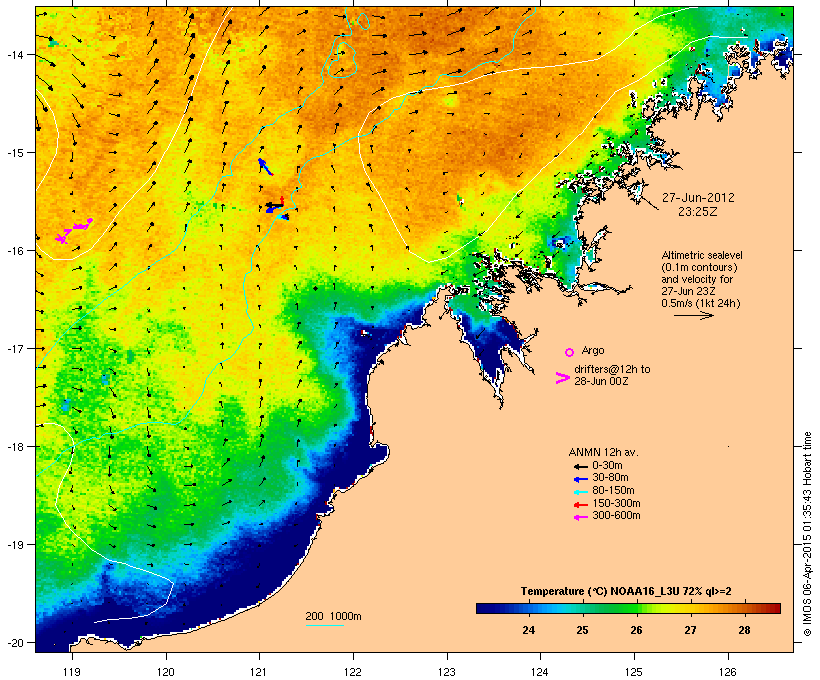Screen dimensions: 820x680
Task: Click the '200 1000m' depth contour label
Action: [x=333, y=616]
